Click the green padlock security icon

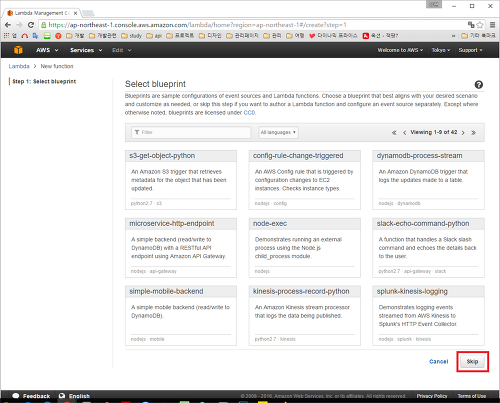pos(43,25)
